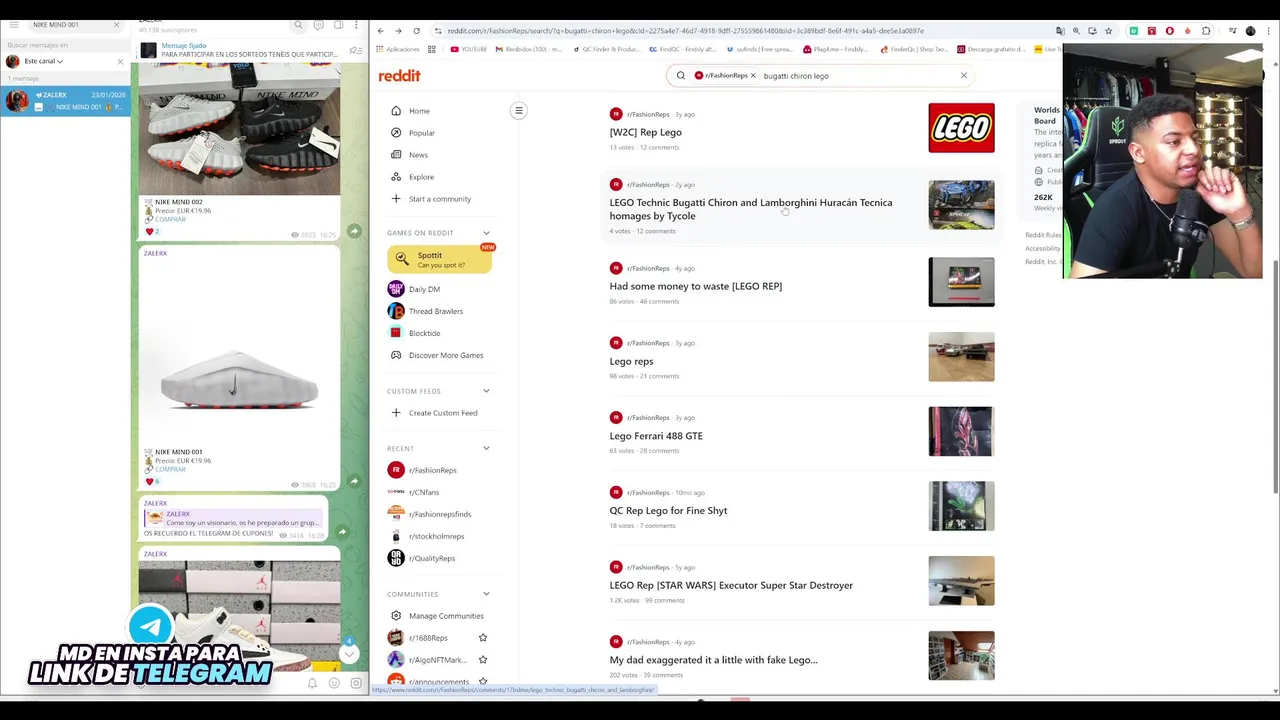This screenshot has height=720, width=1280.
Task: Clear the NIKE MIND 001 search text
Action: point(116,24)
